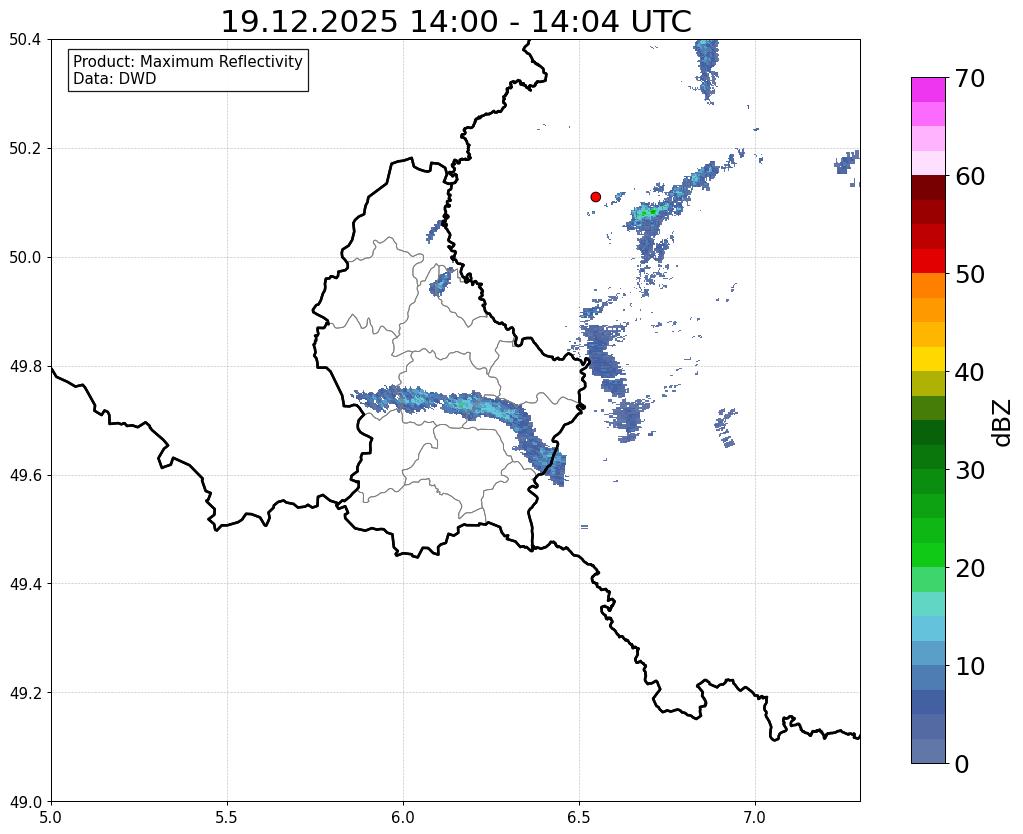This screenshot has height=834, width=1023.
Task: Click latitude axis label '49.8'
Action: click(x=25, y=367)
